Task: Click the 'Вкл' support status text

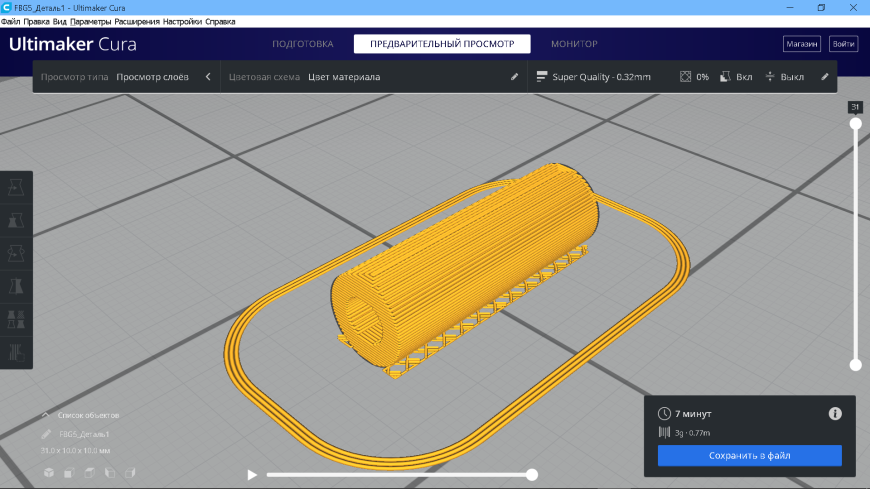Action: (x=744, y=77)
